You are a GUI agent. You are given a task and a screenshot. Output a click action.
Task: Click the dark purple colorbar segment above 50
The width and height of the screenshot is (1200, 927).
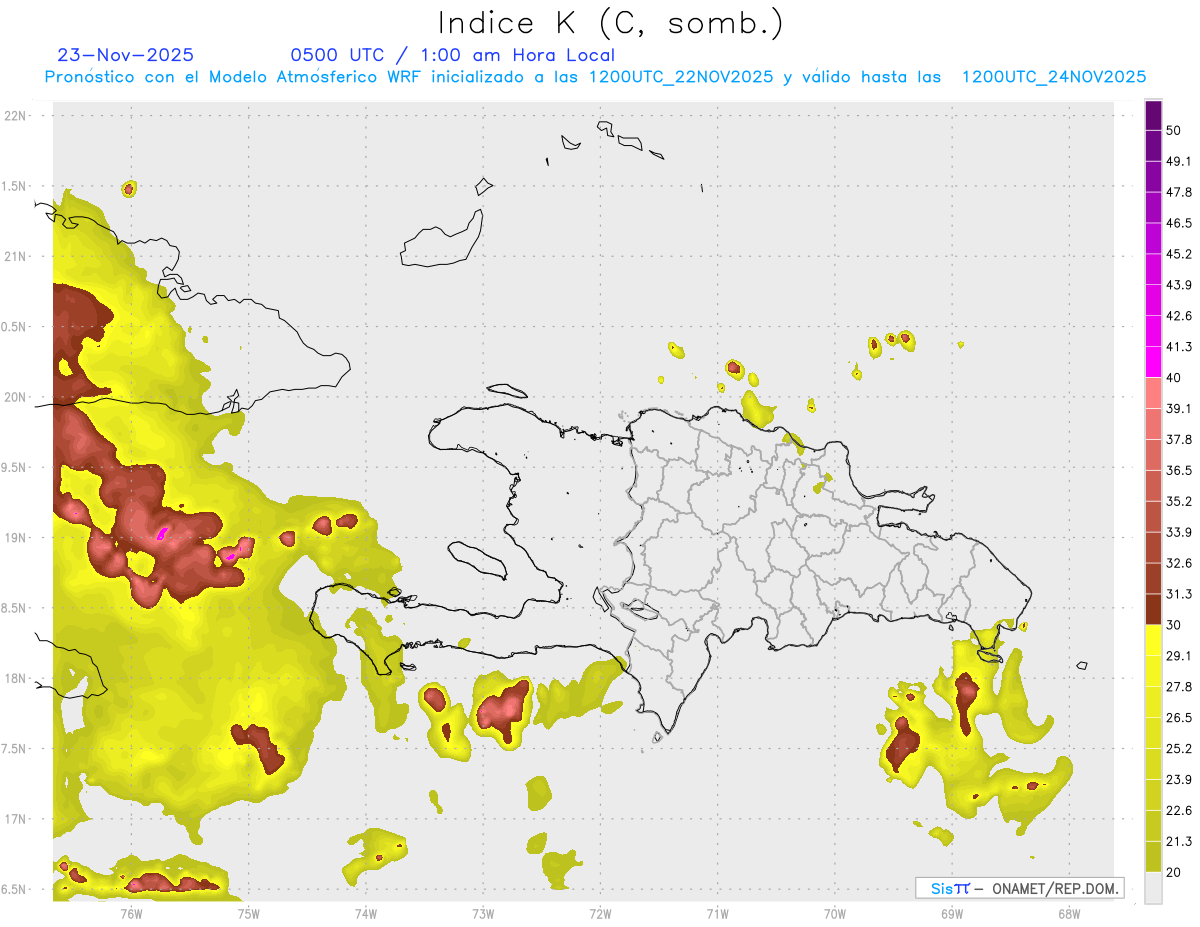coord(1154,115)
